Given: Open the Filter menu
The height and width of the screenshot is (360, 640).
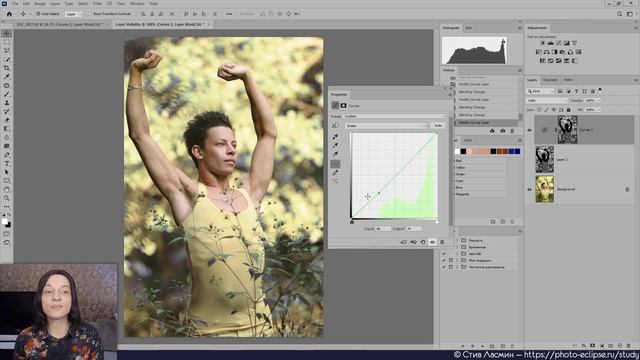Looking at the screenshot, I should [98, 3].
